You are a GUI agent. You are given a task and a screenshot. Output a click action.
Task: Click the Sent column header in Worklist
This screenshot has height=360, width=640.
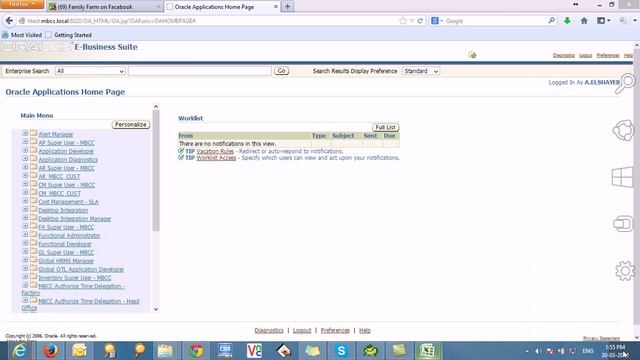(x=370, y=136)
